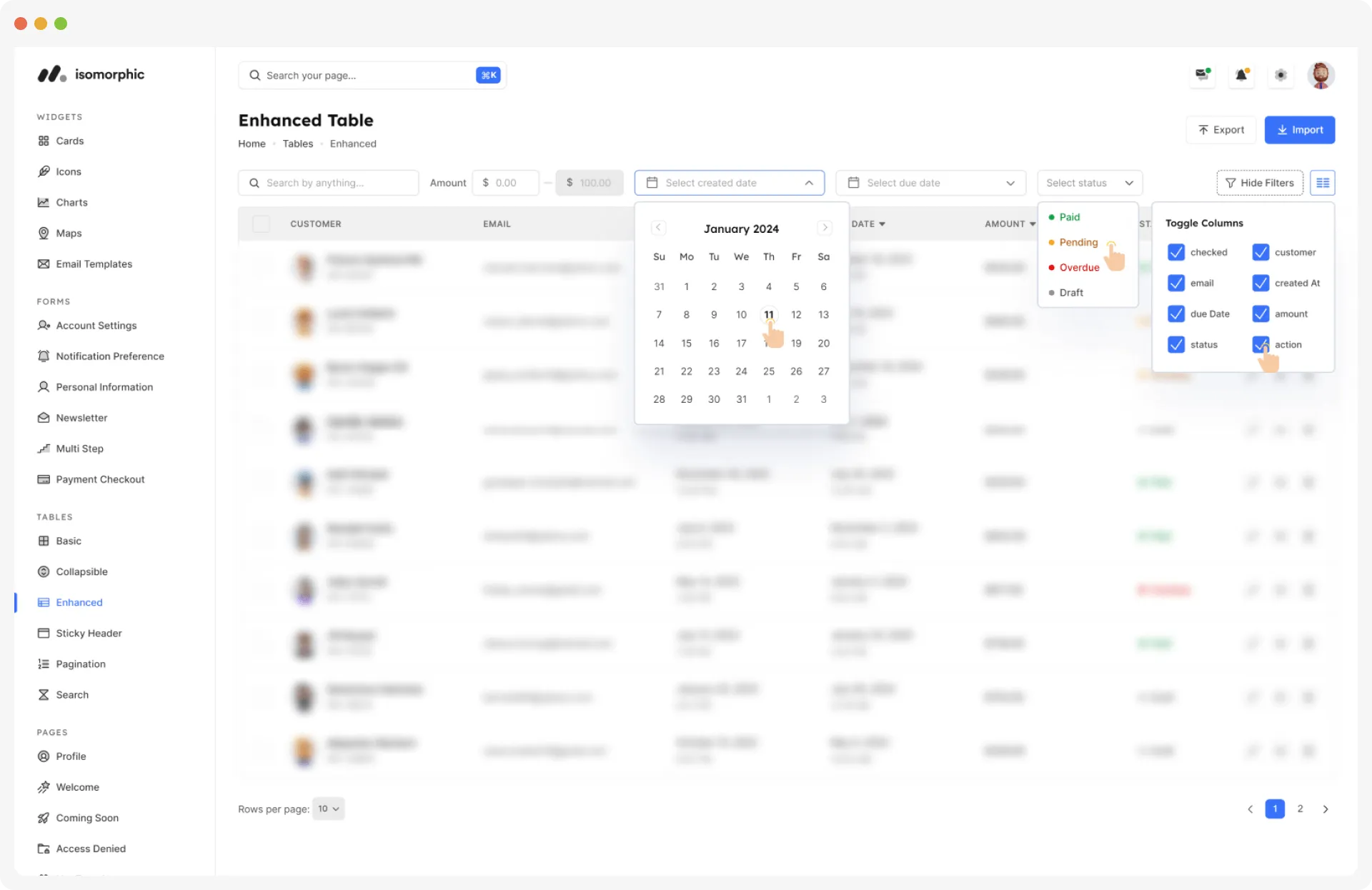
Task: Click the Import button
Action: pyautogui.click(x=1300, y=129)
